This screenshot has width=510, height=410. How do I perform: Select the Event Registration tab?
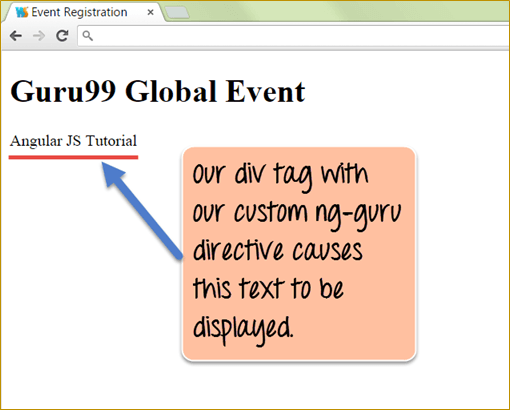click(83, 12)
